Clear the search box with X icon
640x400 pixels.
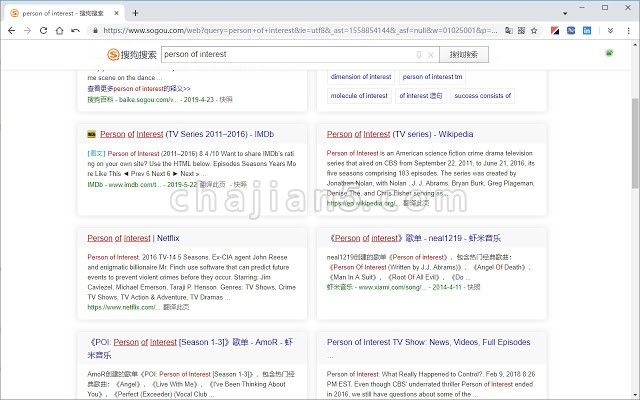pyautogui.click(x=431, y=55)
